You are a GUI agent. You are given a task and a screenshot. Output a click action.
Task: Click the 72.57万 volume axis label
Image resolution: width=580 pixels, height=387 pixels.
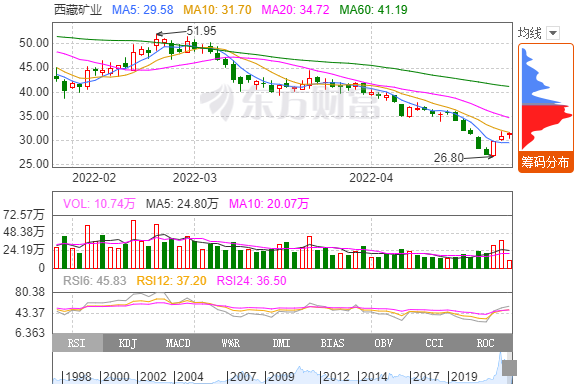pyautogui.click(x=24, y=215)
